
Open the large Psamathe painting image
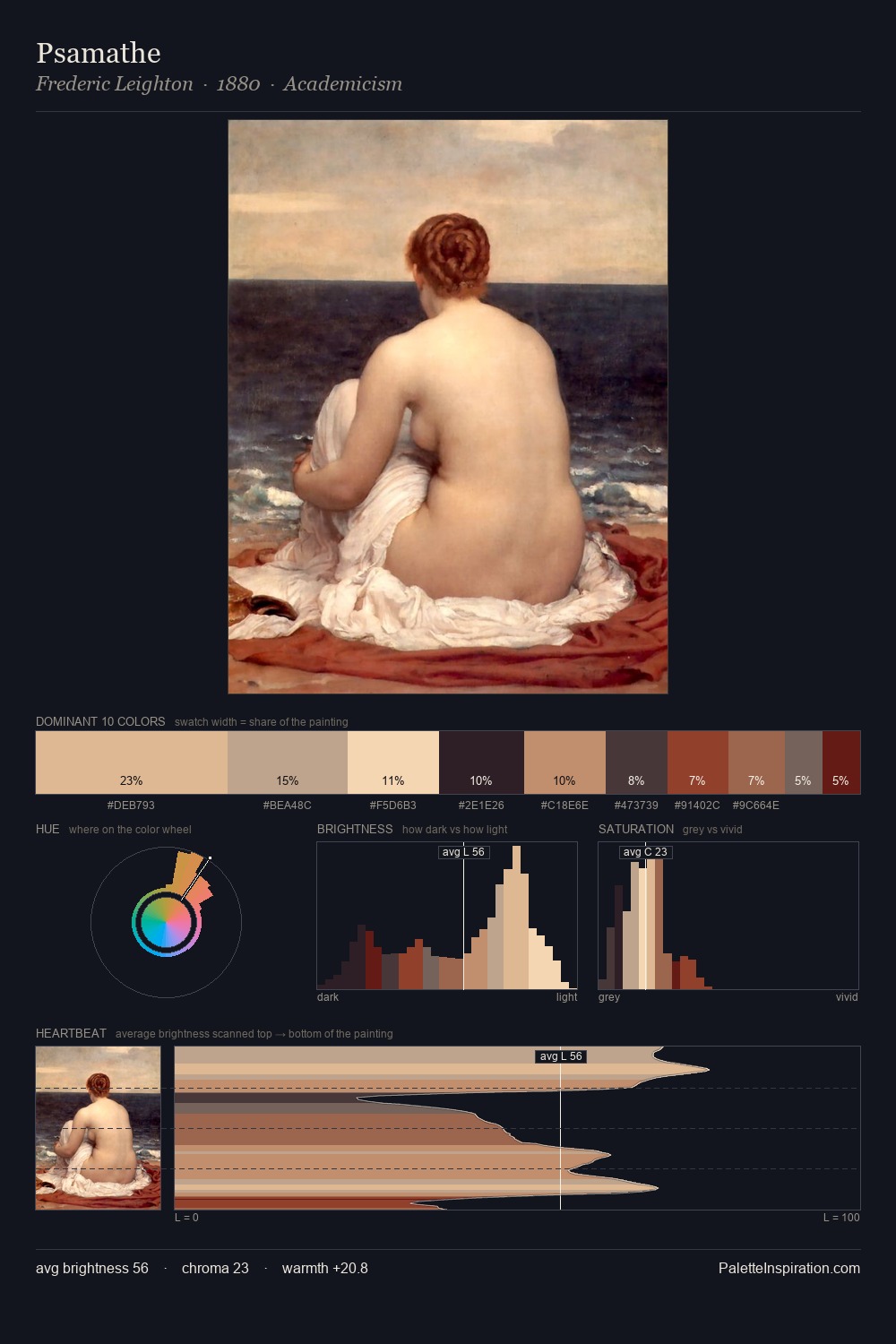click(x=448, y=407)
